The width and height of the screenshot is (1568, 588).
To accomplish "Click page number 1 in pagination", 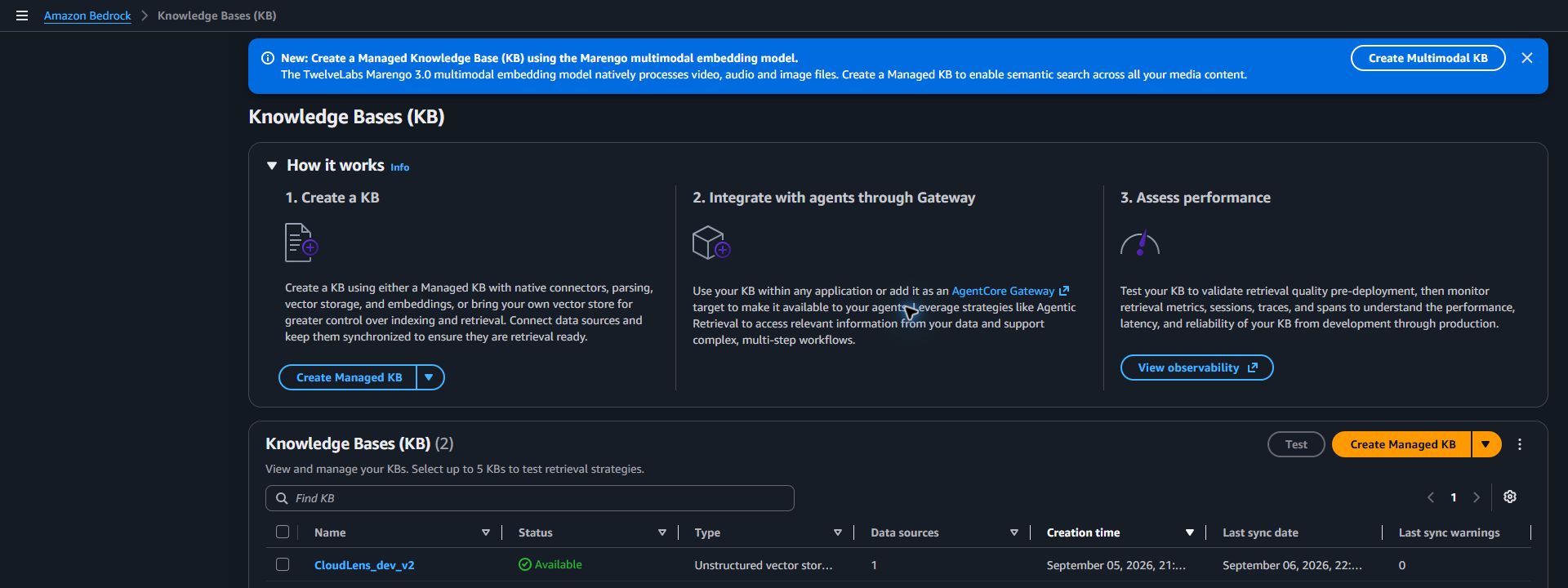I will [x=1453, y=497].
